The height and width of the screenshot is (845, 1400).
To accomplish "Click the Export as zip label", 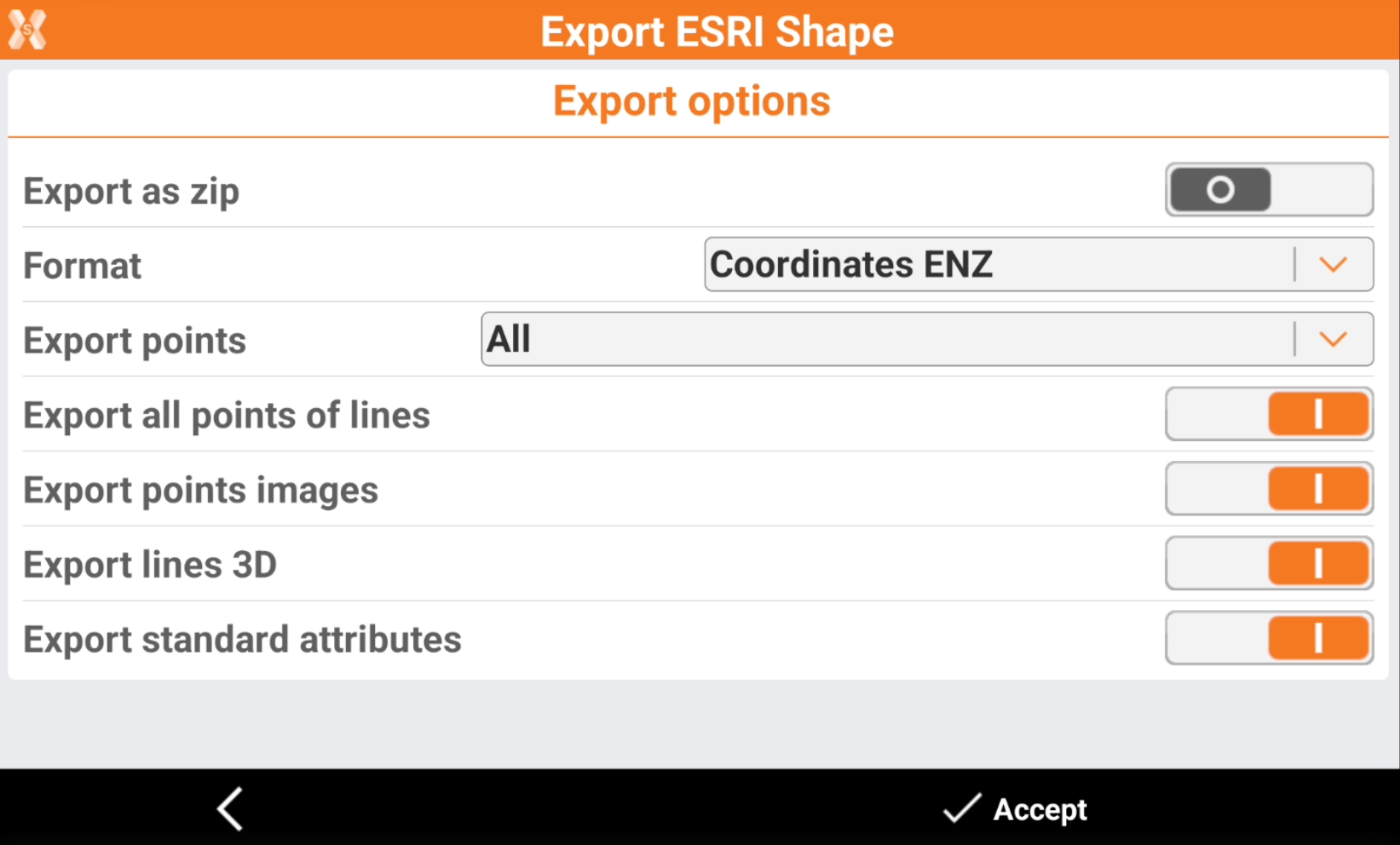I will click(x=131, y=192).
